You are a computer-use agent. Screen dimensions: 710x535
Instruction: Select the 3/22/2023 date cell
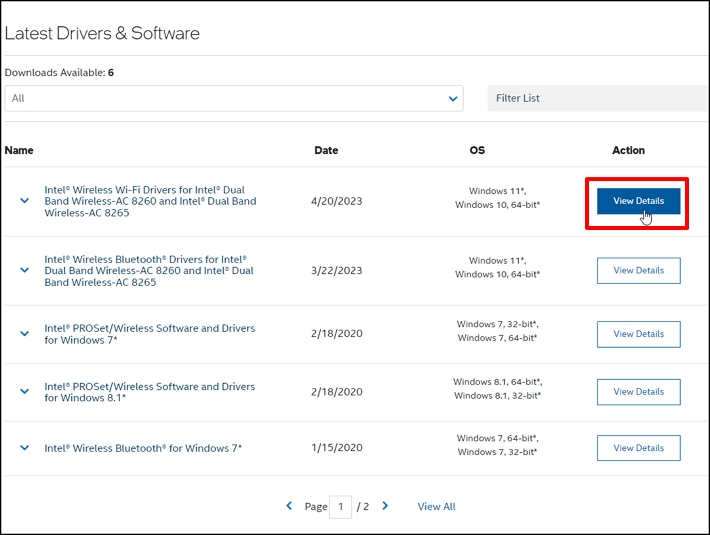point(336,271)
